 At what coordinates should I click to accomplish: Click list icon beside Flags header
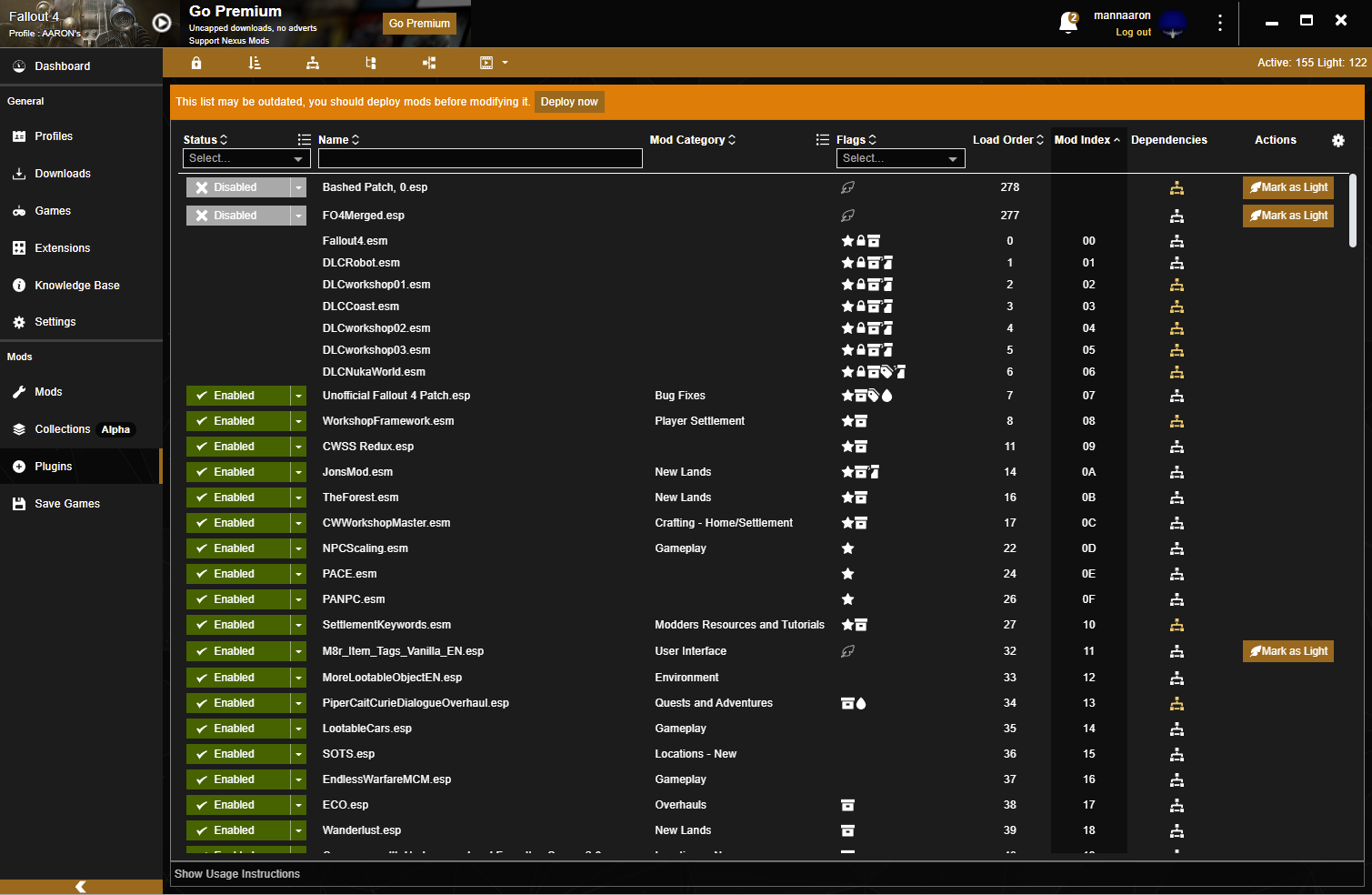tap(823, 140)
